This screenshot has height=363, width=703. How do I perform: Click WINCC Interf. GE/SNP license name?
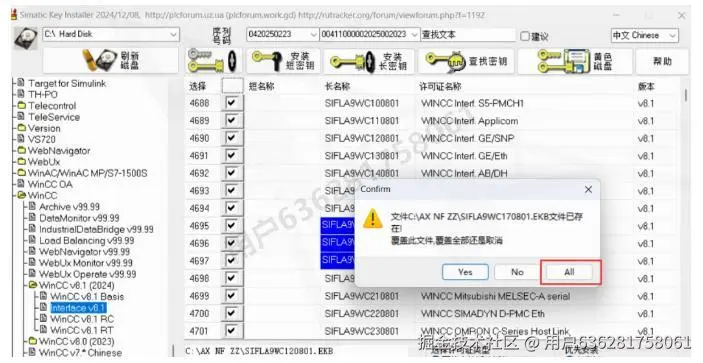(x=468, y=138)
